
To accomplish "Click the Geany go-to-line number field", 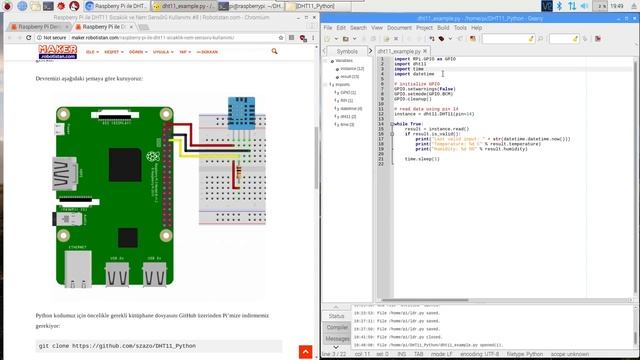I will tap(564, 39).
